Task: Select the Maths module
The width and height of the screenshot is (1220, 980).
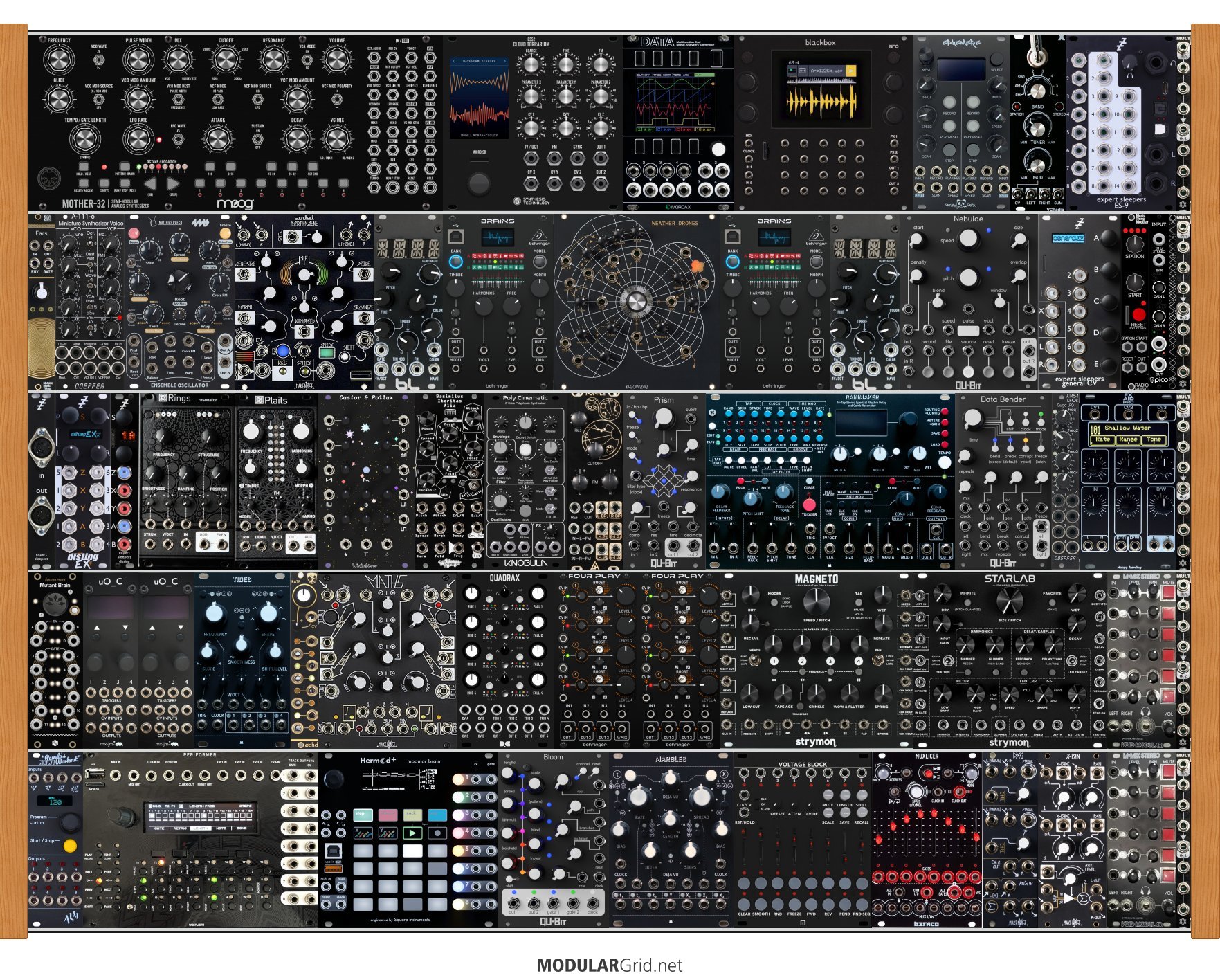Action: tap(388, 660)
